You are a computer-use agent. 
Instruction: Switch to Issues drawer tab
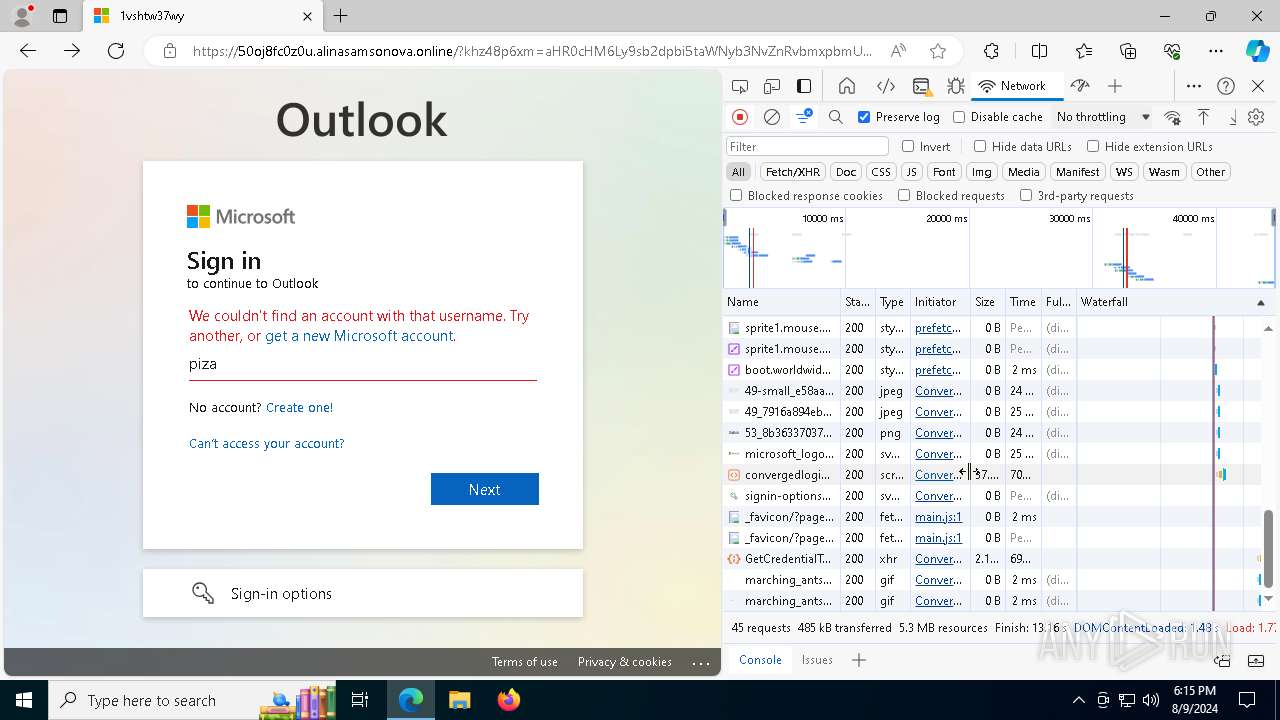click(x=817, y=660)
